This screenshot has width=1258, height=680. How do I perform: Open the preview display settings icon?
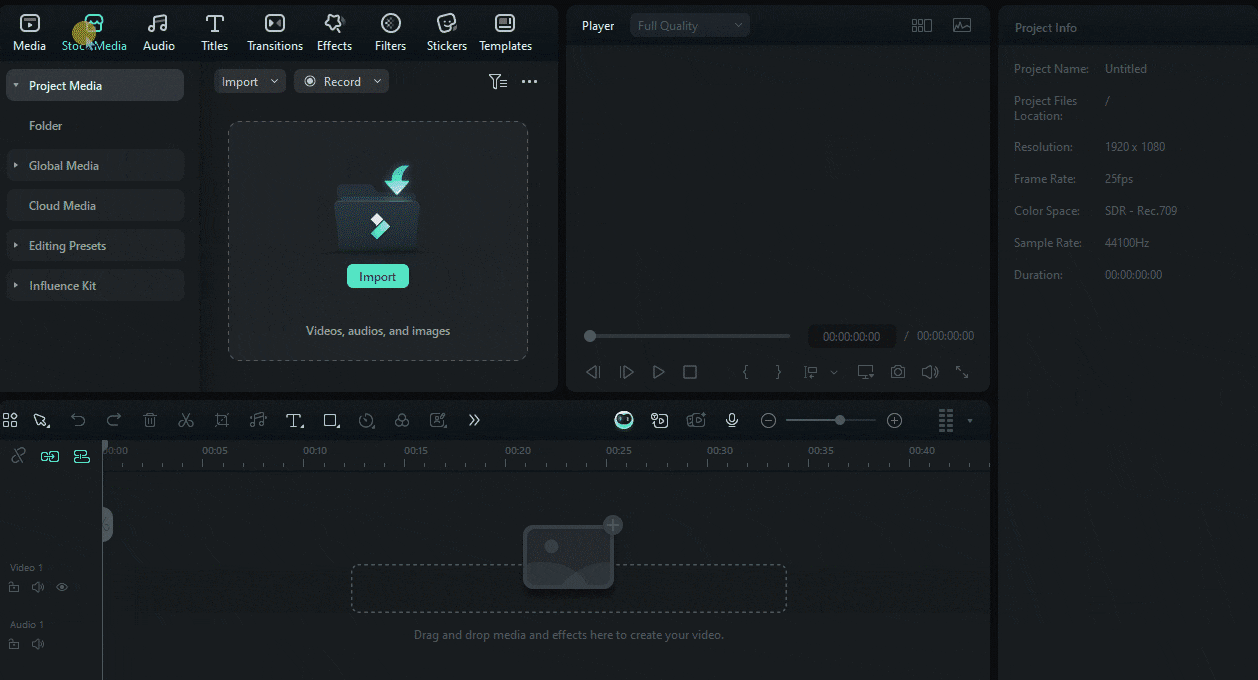coord(866,372)
